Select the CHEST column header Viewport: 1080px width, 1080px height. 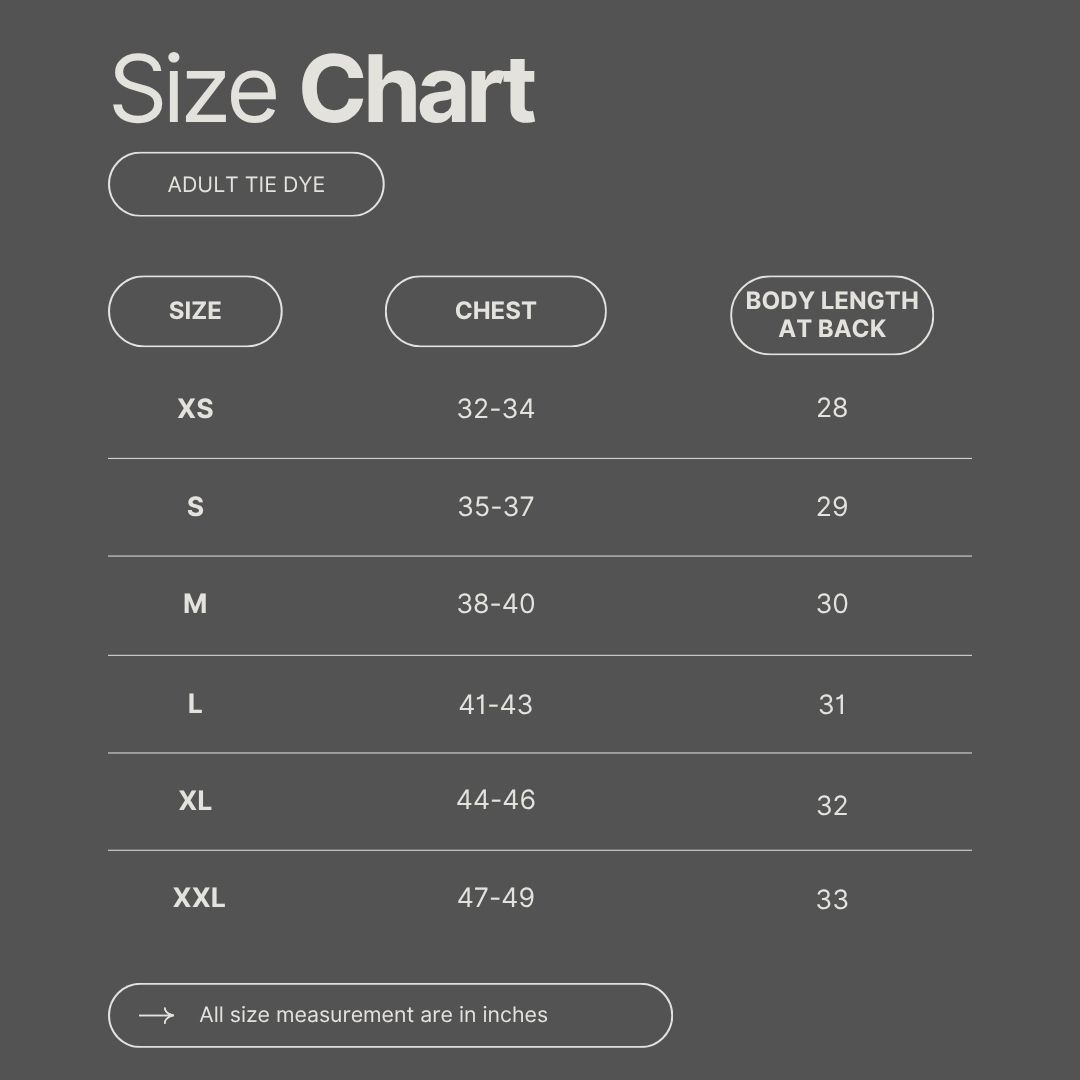pos(495,311)
